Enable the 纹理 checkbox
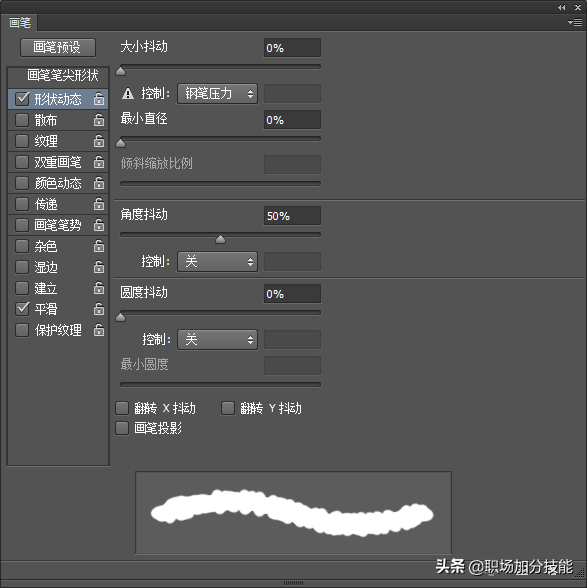The width and height of the screenshot is (587, 588). (x=22, y=141)
